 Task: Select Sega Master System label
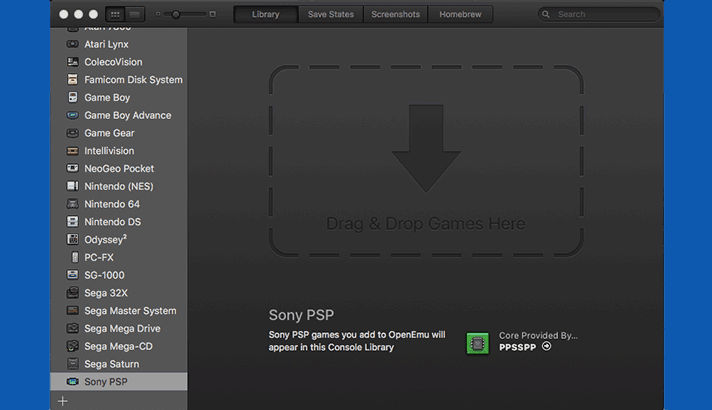click(130, 311)
